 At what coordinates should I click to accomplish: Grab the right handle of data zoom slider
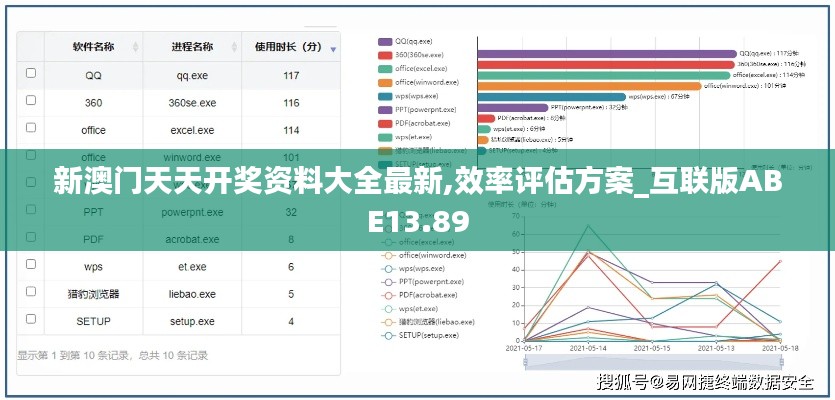click(x=781, y=363)
